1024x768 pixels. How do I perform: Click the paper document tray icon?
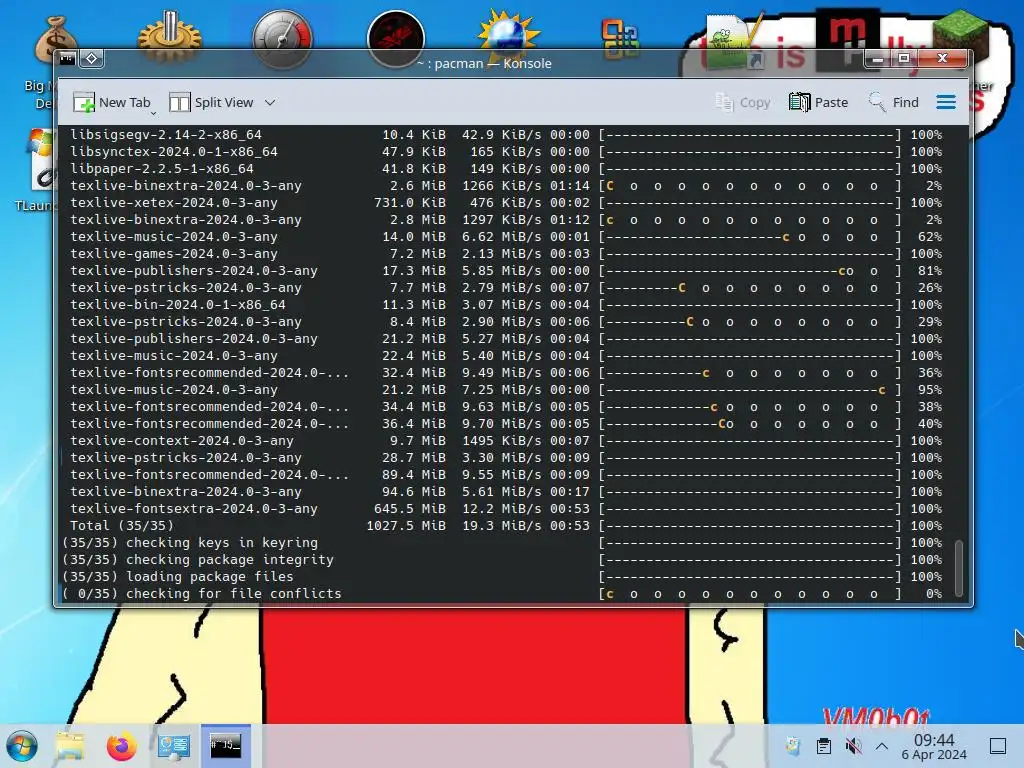point(793,745)
